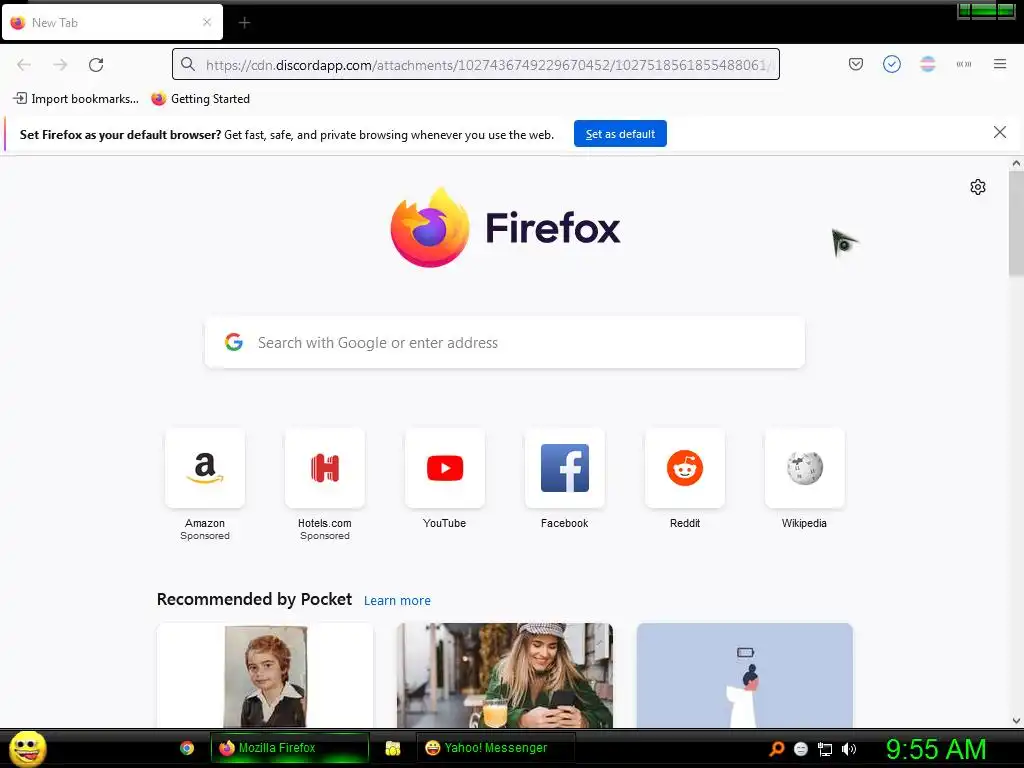Click Set as default button
This screenshot has height=768, width=1024.
click(x=620, y=134)
